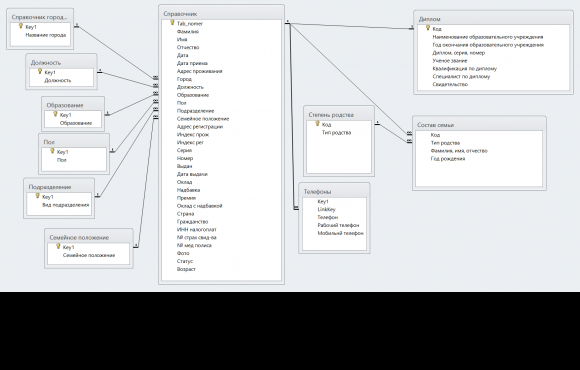Click the key icon in Пол table
This screenshot has width=580, height=370.
point(52,151)
